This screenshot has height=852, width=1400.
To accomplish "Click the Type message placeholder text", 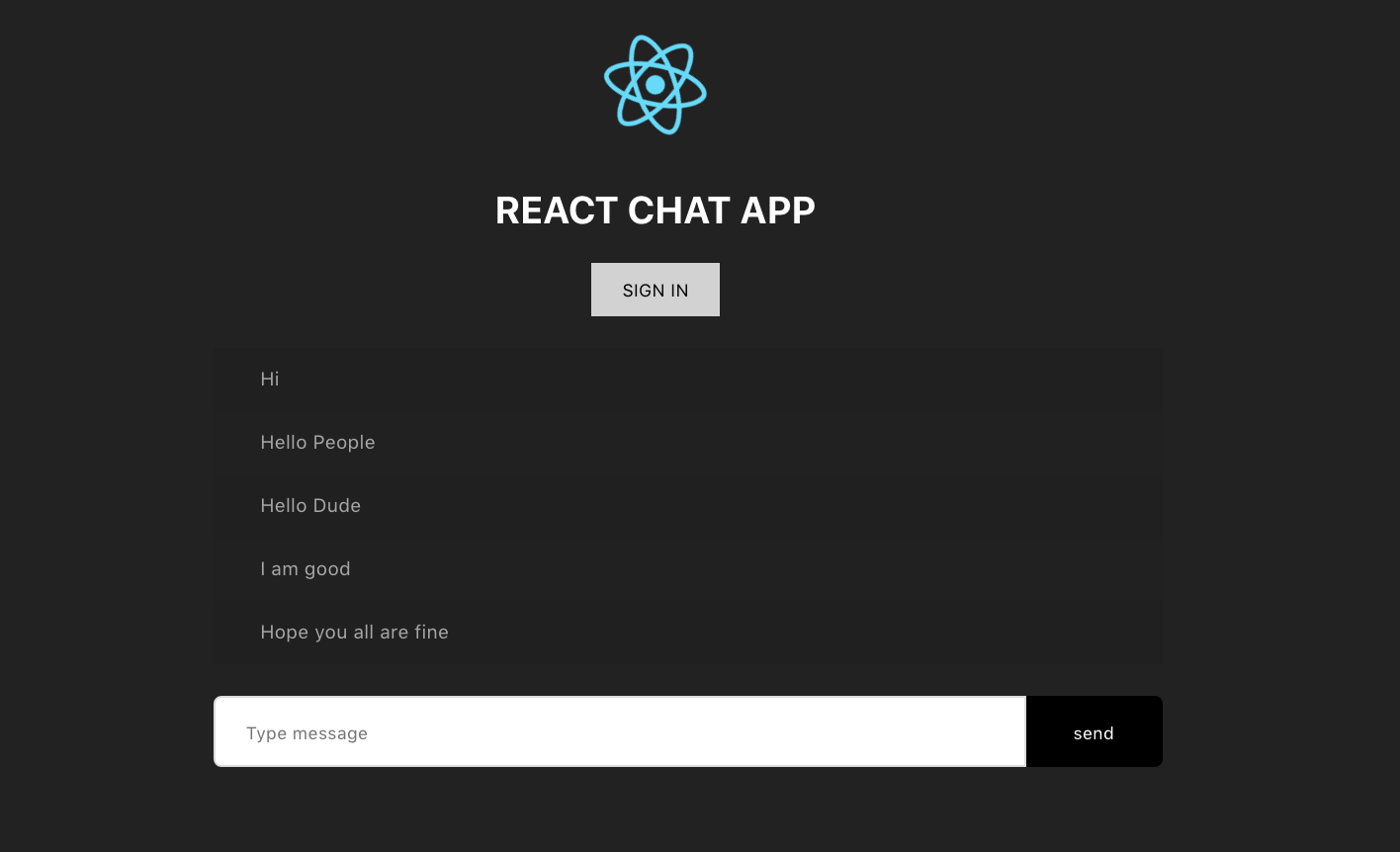I will pyautogui.click(x=306, y=732).
